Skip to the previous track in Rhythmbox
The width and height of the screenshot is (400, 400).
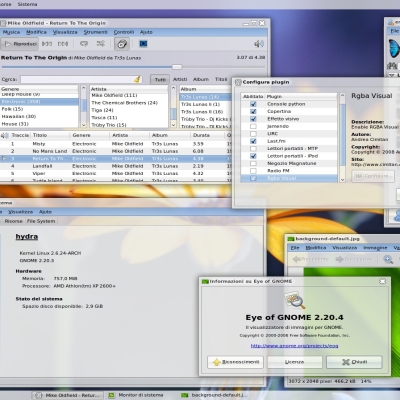click(x=47, y=44)
